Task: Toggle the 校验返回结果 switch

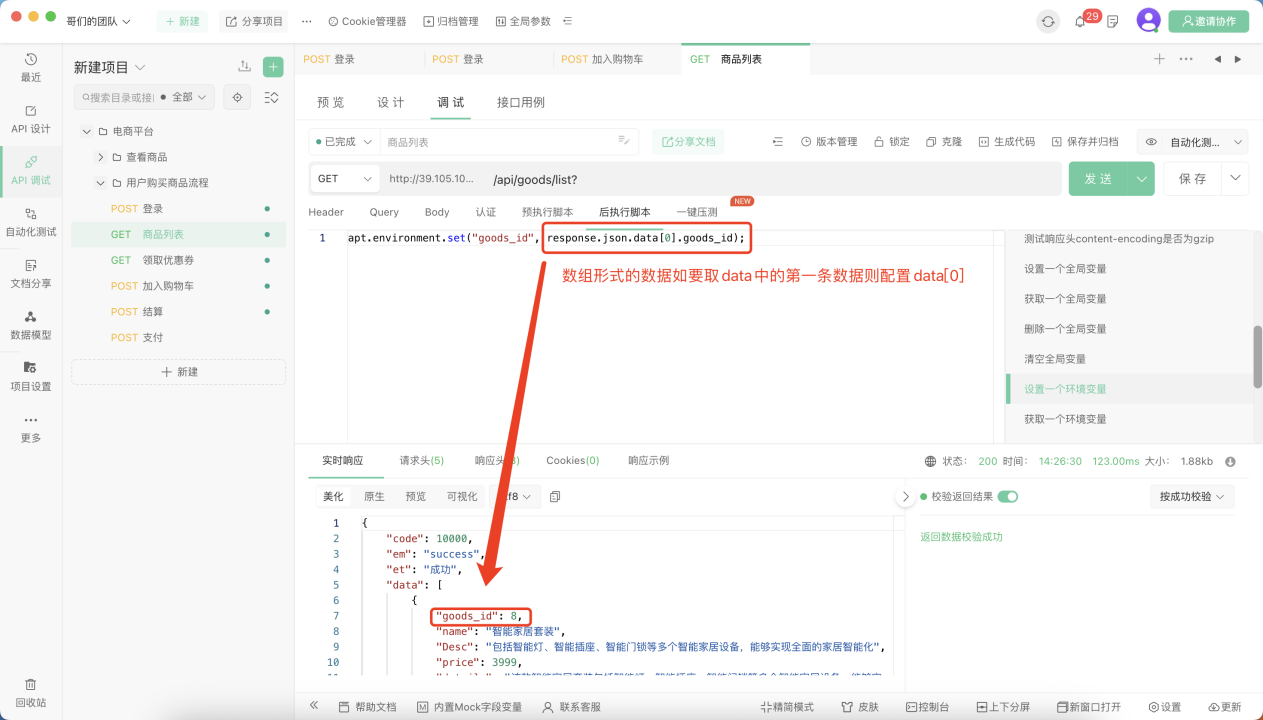Action: point(1008,496)
